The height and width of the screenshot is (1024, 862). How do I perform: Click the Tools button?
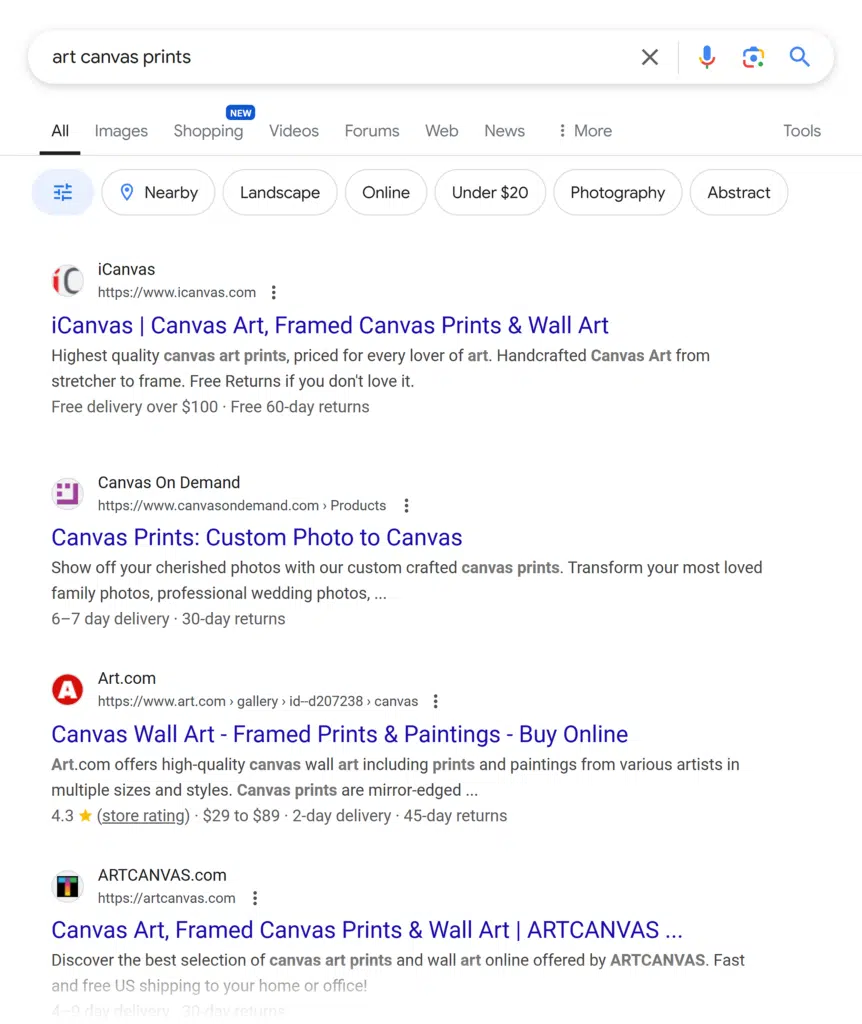(x=802, y=131)
